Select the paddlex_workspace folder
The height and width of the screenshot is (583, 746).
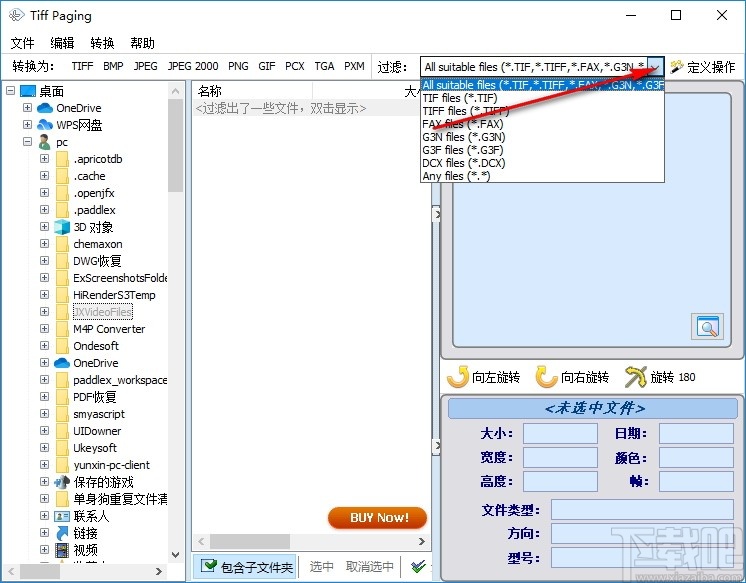click(x=120, y=380)
